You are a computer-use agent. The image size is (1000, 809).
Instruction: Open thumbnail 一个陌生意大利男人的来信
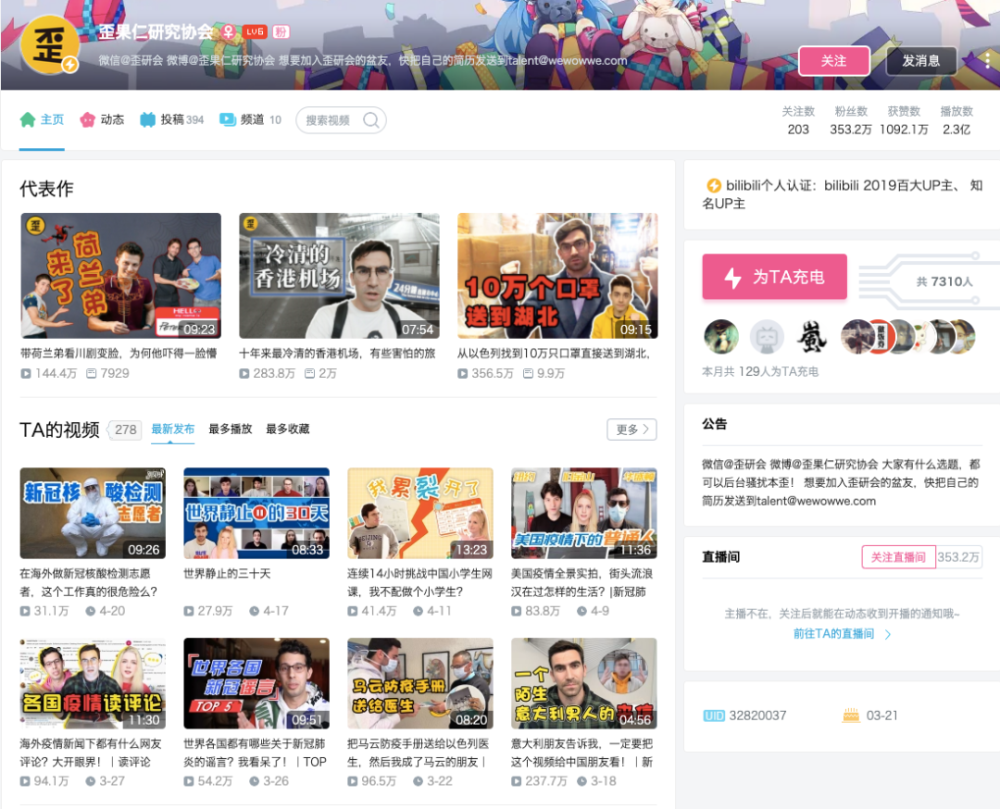click(584, 683)
